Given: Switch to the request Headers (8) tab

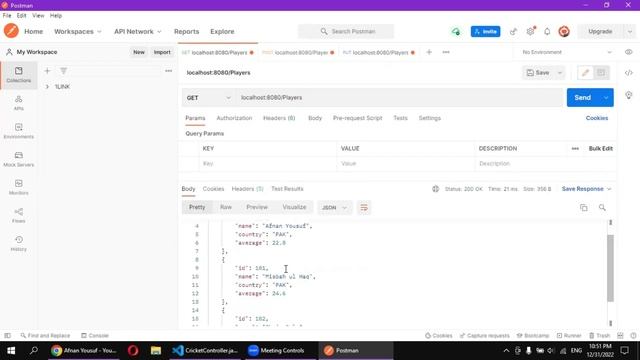Looking at the screenshot, I should 279,118.
